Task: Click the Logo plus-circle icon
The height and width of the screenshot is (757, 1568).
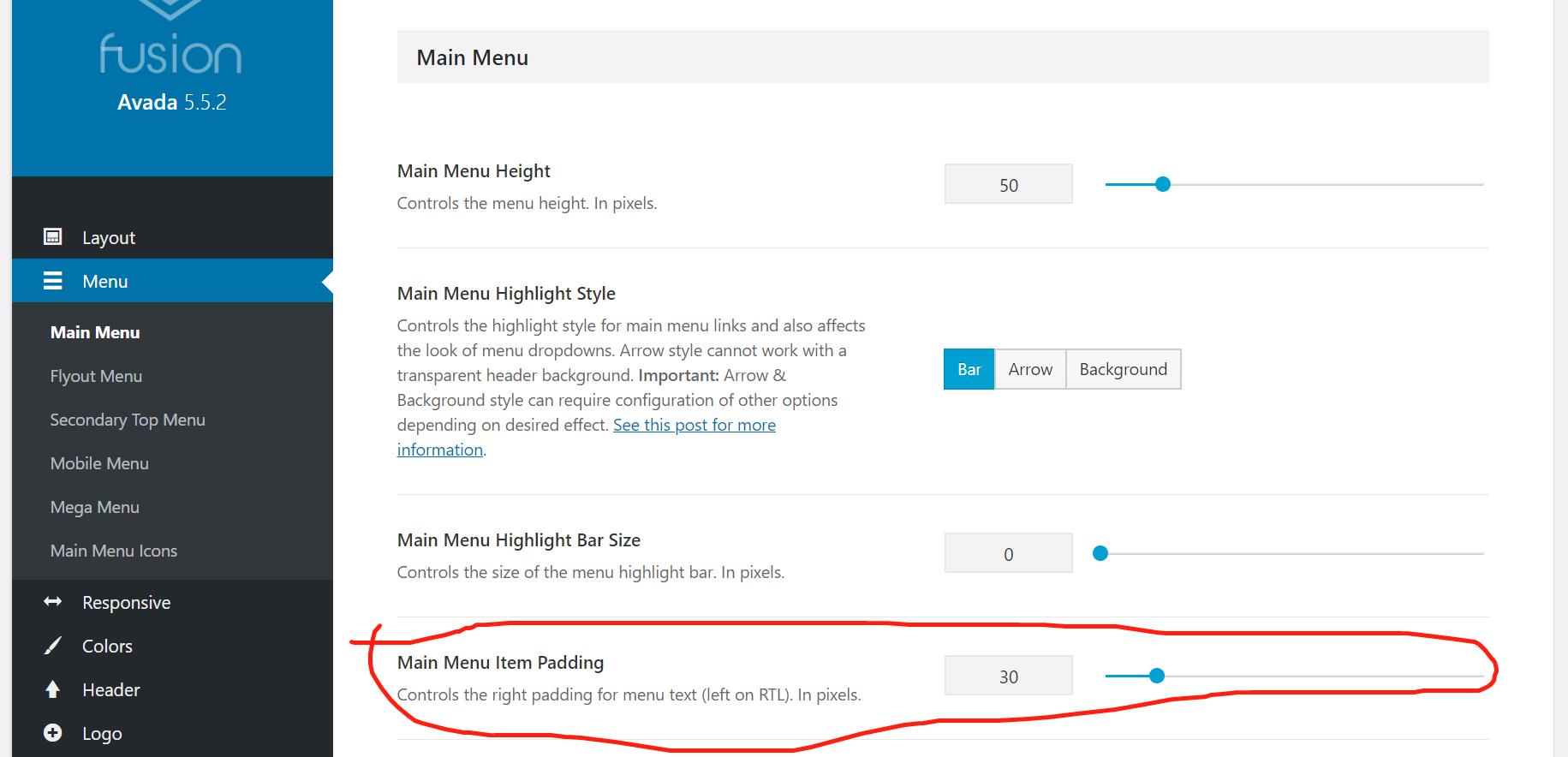Action: pyautogui.click(x=53, y=733)
